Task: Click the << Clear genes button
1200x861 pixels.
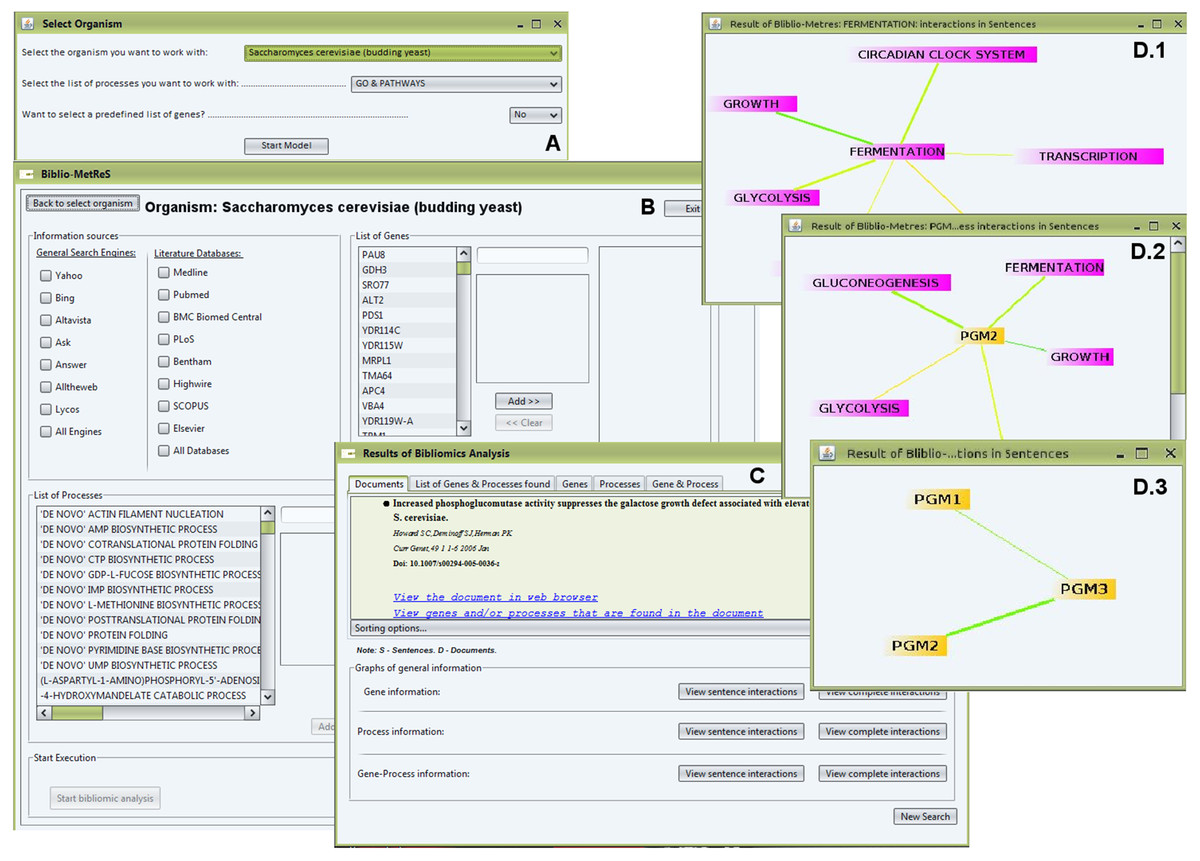Action: pos(524,423)
